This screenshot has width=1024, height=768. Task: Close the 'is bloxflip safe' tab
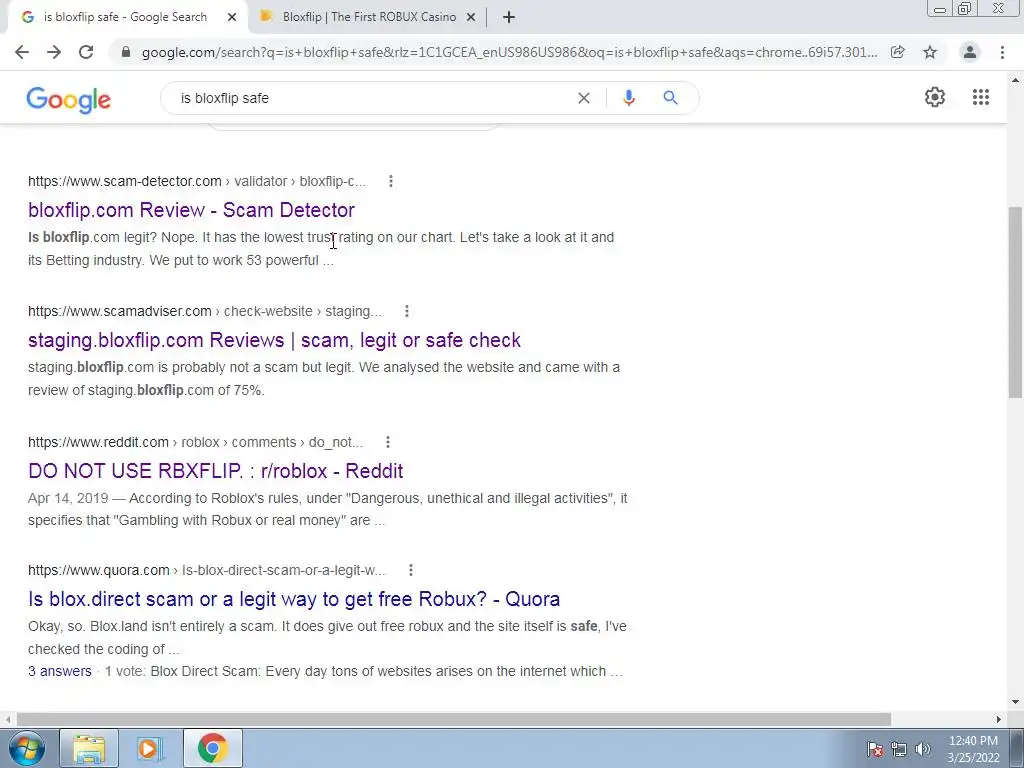point(232,18)
